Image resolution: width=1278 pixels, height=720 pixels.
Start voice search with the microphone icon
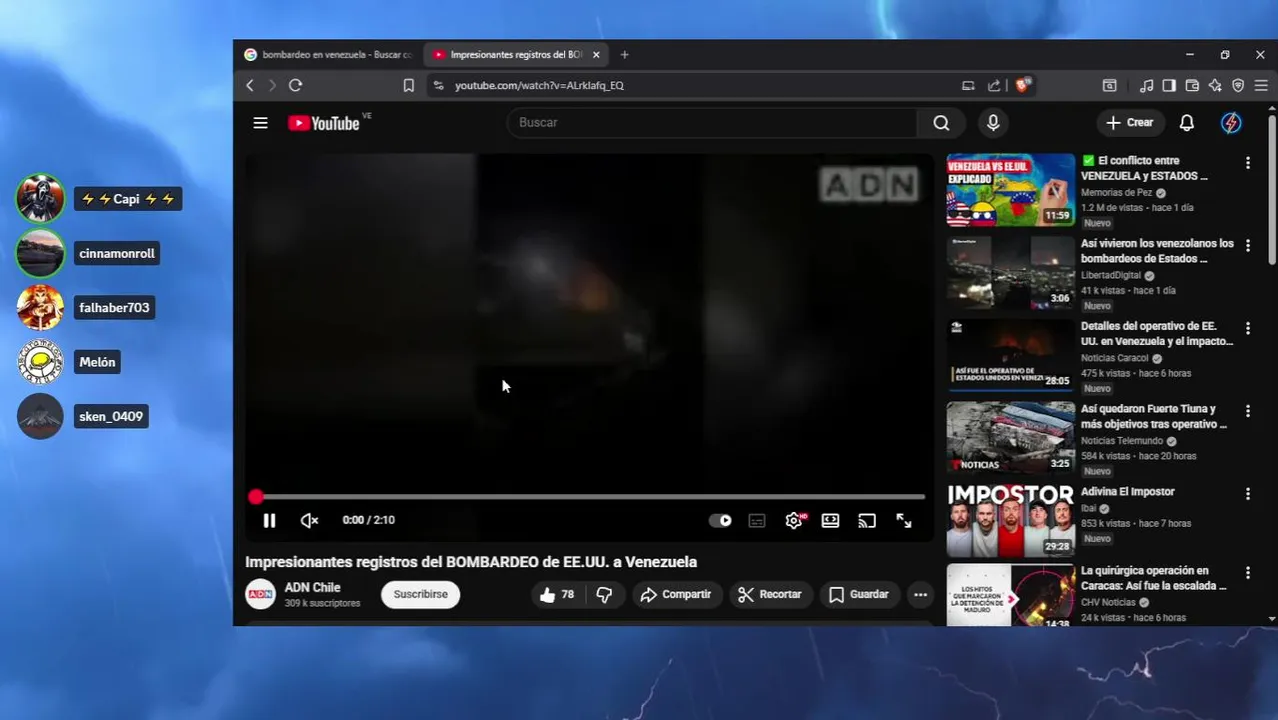tap(993, 122)
